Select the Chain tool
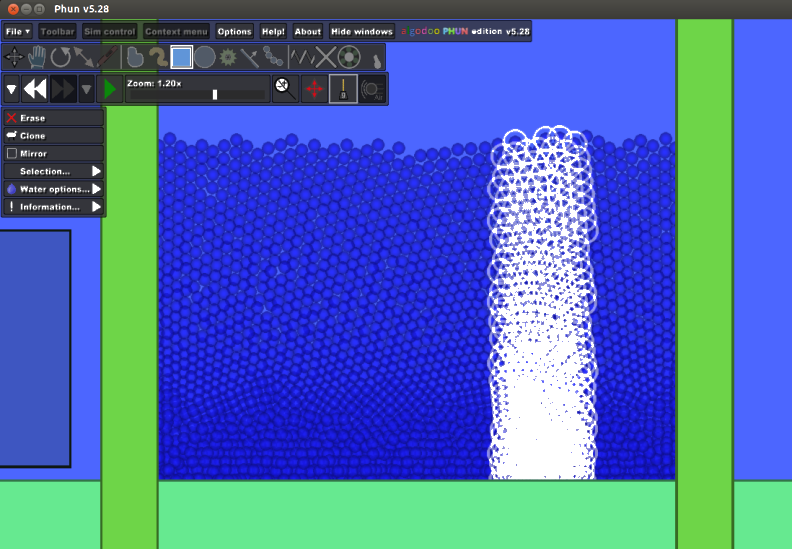The image size is (792, 549). click(x=276, y=57)
